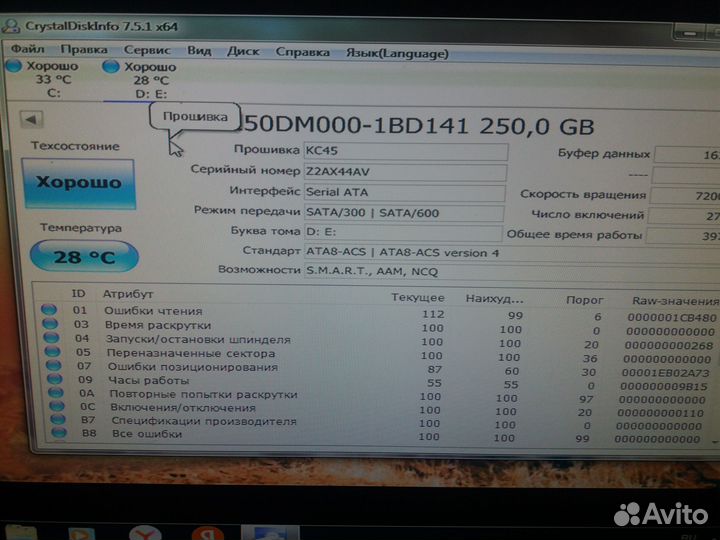This screenshot has height=540, width=720.
Task: Click the Интерфейс field Serial ATA
Action: point(404,192)
